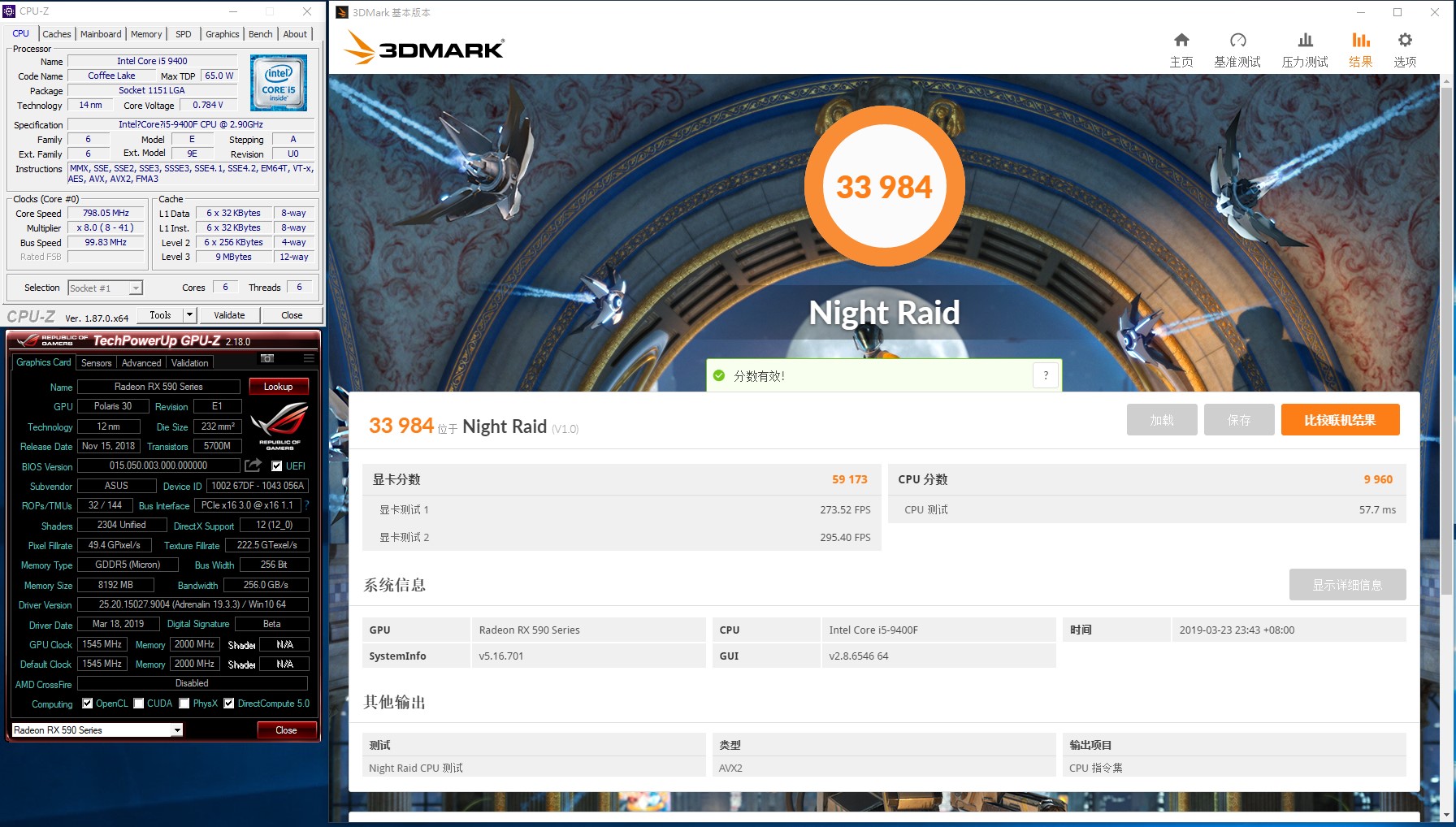
Task: Click the Intel Core i5-9400F system info cell
Action: (x=938, y=630)
